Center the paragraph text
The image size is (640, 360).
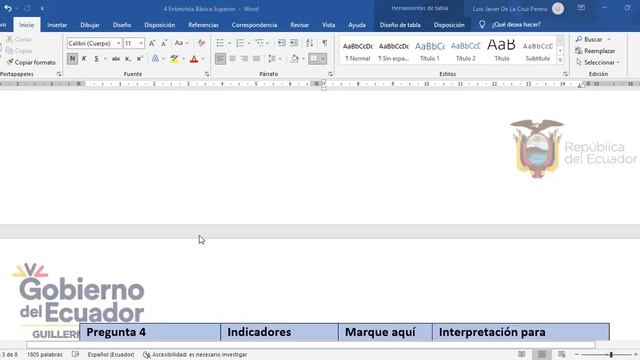coord(232,59)
